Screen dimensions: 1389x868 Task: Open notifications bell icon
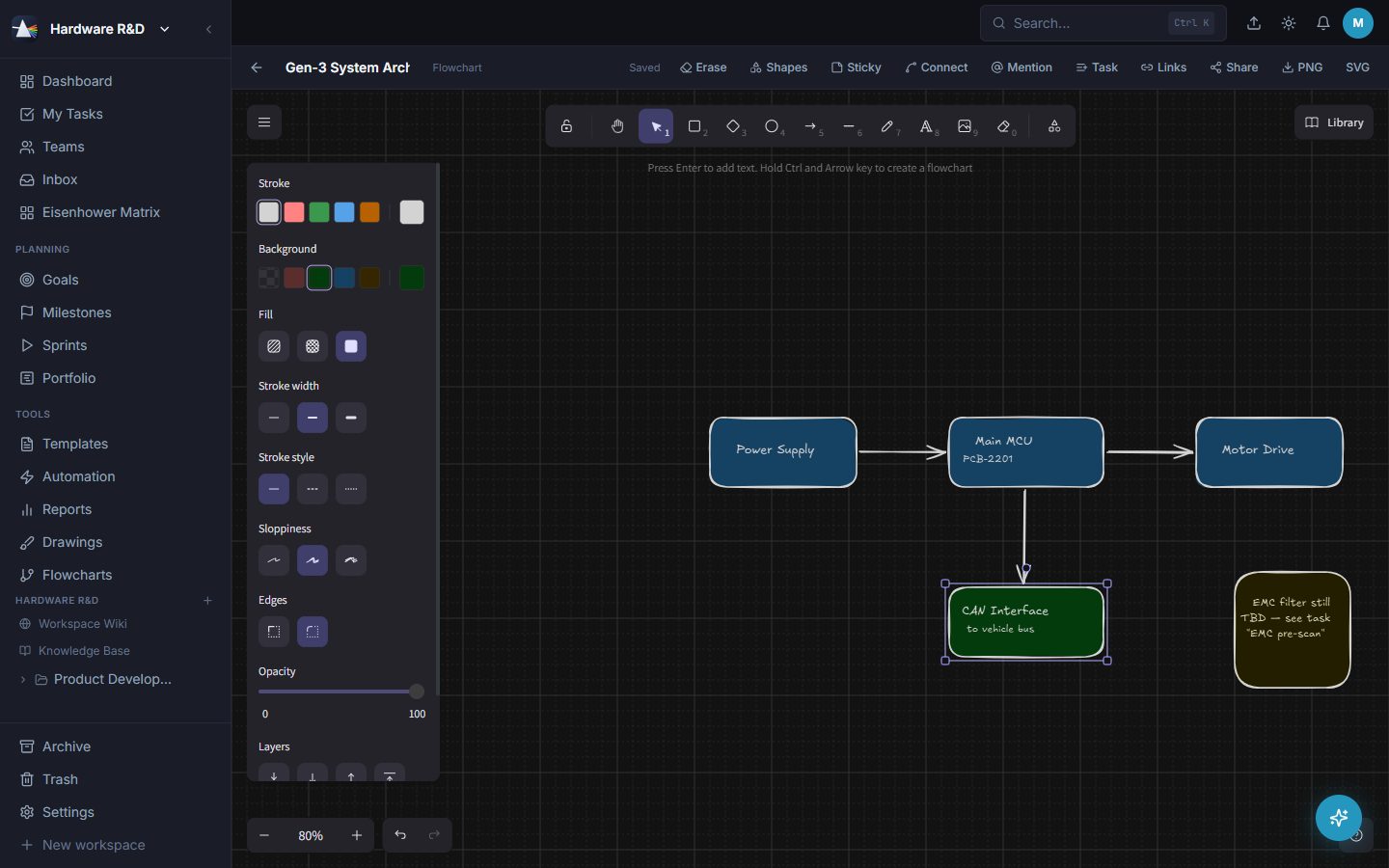coord(1323,23)
